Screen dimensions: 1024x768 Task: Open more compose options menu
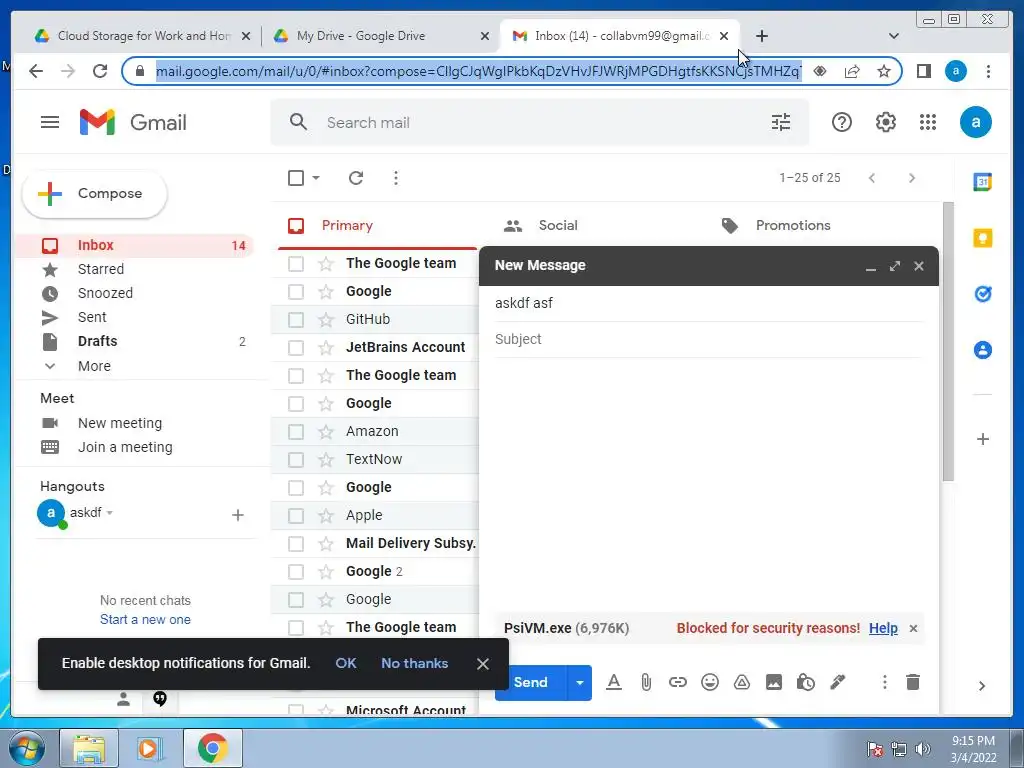884,682
